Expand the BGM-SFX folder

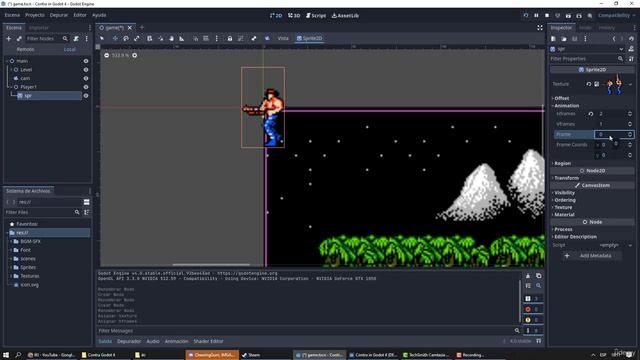pyautogui.click(x=11, y=242)
